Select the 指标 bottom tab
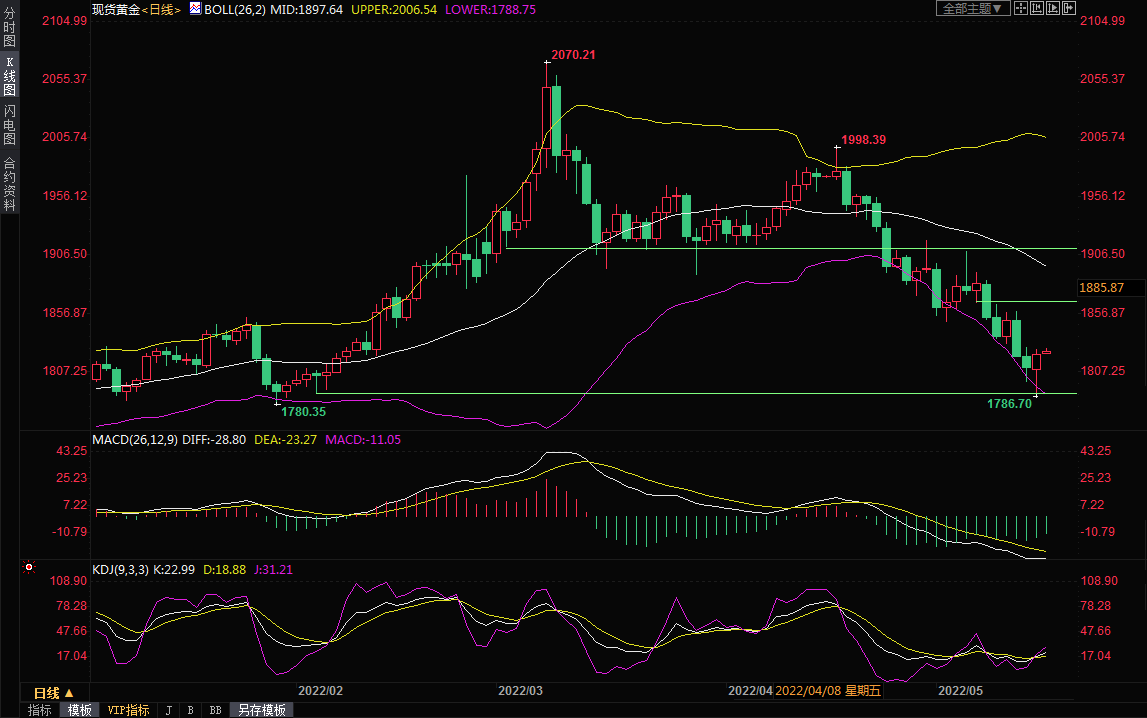Viewport: 1147px width, 718px height. point(40,710)
